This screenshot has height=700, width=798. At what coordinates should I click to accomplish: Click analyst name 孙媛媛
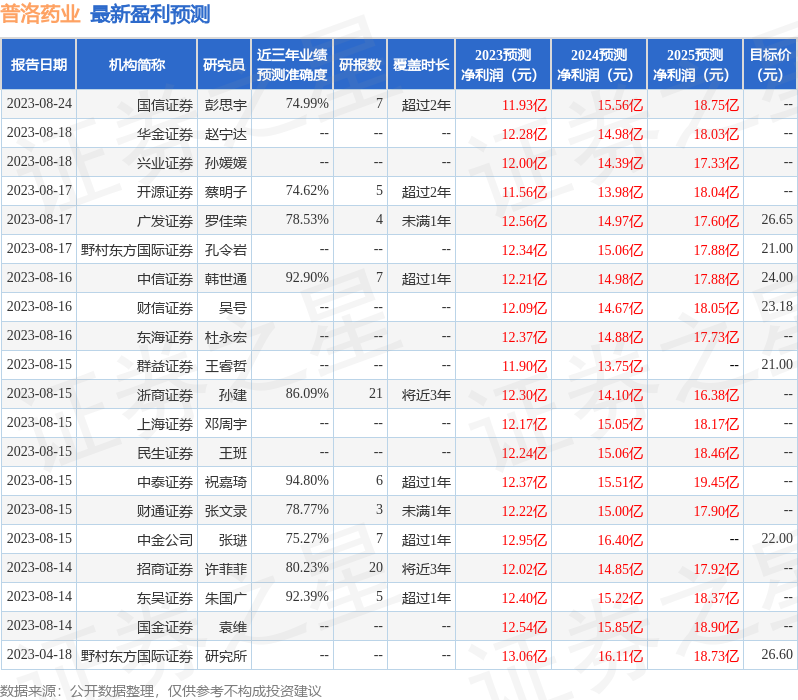(225, 163)
